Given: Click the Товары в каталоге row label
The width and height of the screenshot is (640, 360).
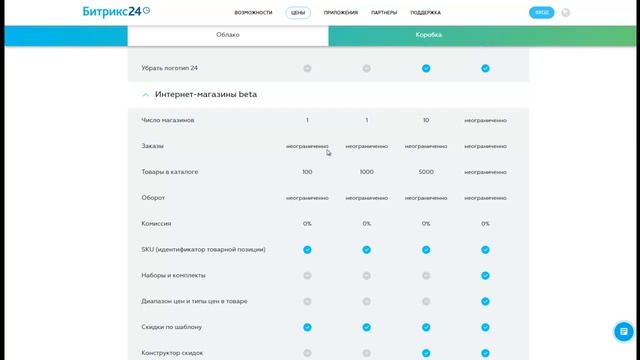Looking at the screenshot, I should pos(170,172).
